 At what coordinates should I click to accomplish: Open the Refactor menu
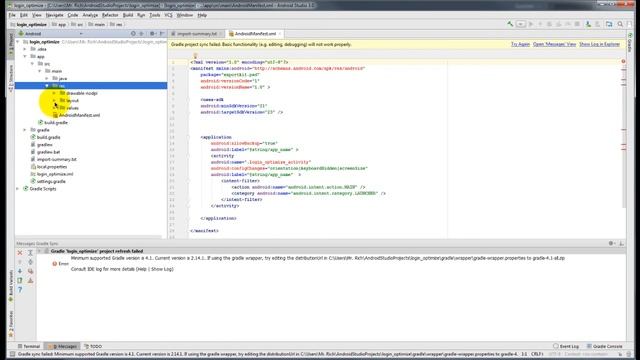[x=110, y=15]
